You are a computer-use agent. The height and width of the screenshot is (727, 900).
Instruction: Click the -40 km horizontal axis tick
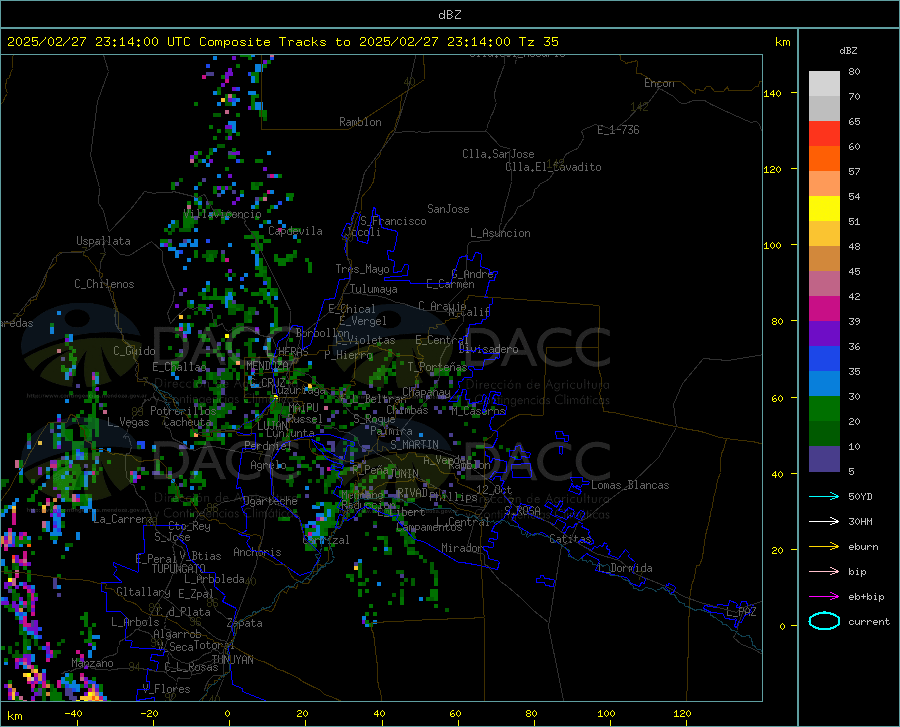coord(73,714)
